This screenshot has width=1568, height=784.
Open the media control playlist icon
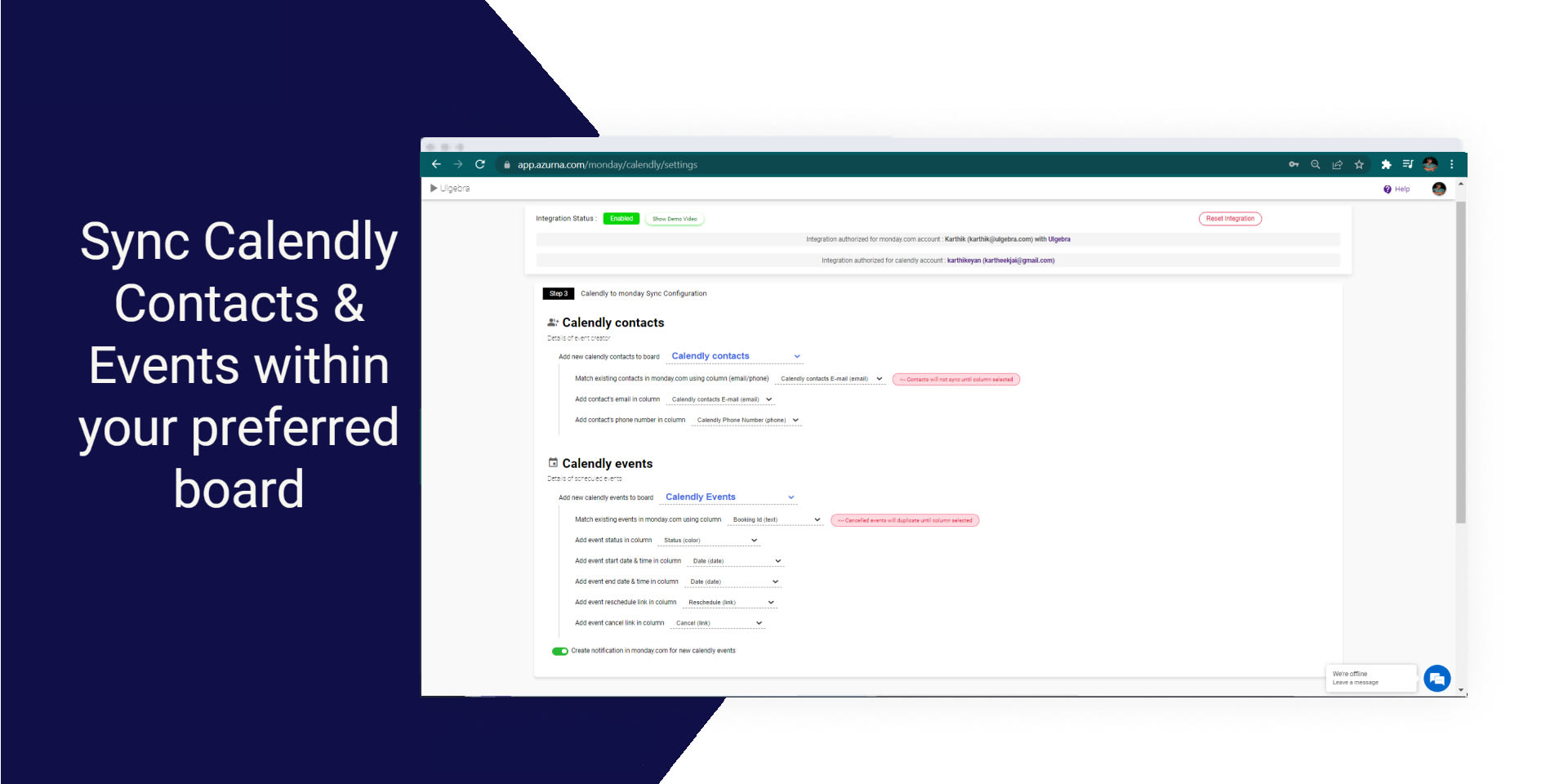[1408, 164]
